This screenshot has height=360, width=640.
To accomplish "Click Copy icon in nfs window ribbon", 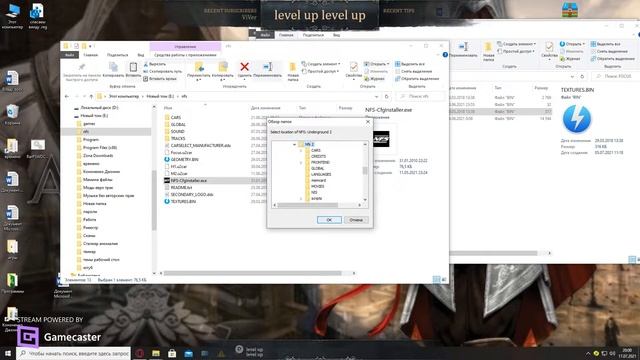I will tap(113, 67).
